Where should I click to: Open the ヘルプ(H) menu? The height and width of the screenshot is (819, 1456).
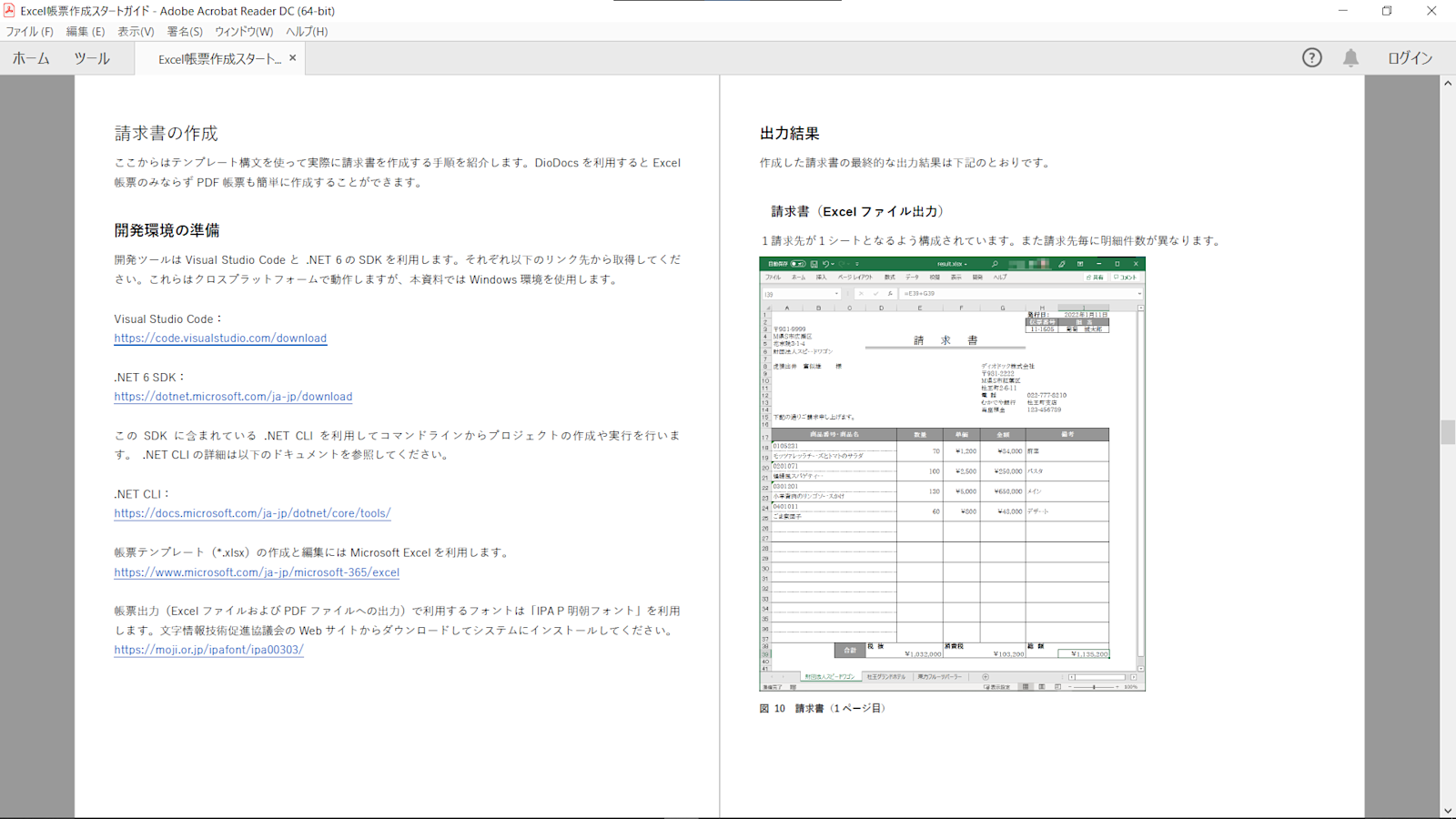307,31
